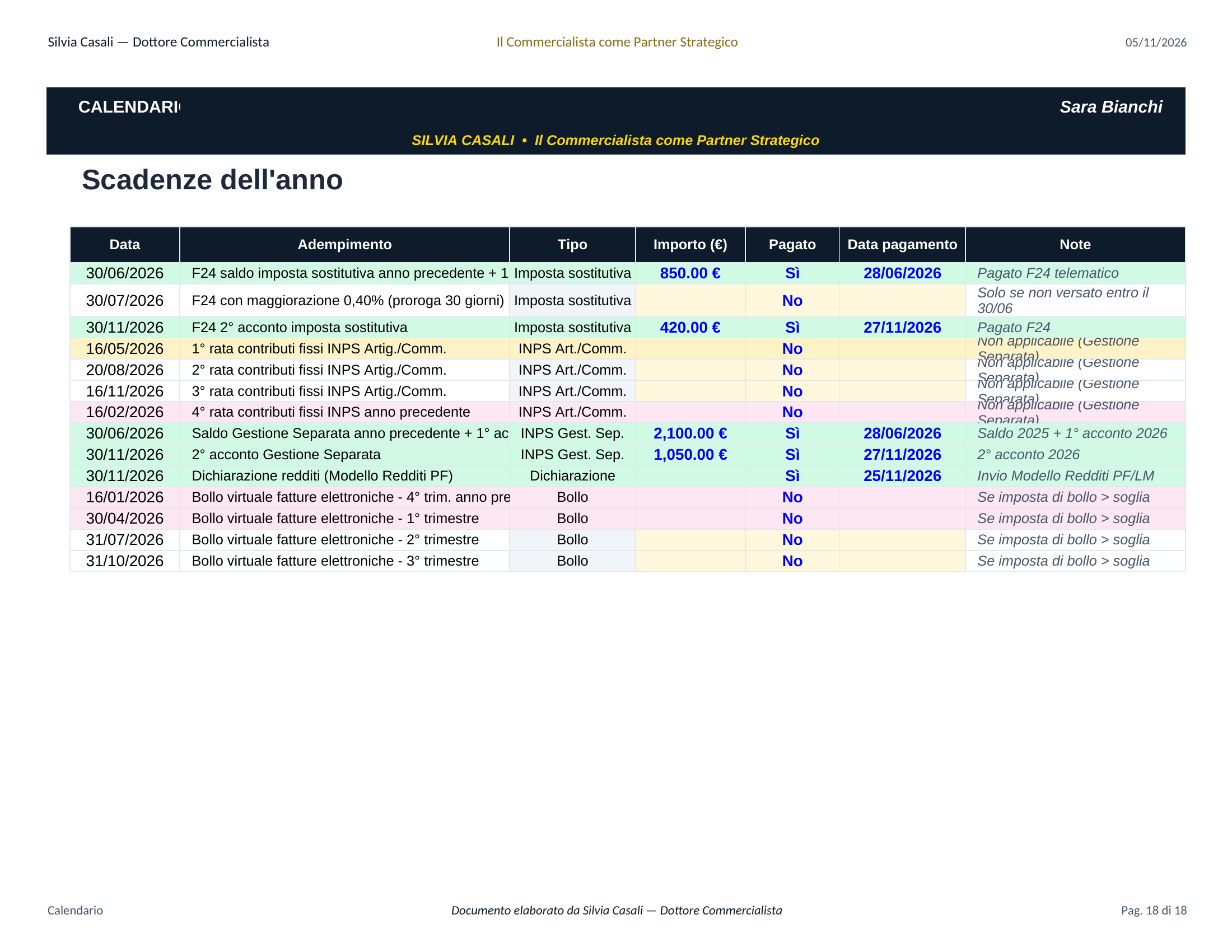Viewport: 1232px width, 952px height.
Task: Click the payment date 25/11/2026
Action: pyautogui.click(x=902, y=476)
